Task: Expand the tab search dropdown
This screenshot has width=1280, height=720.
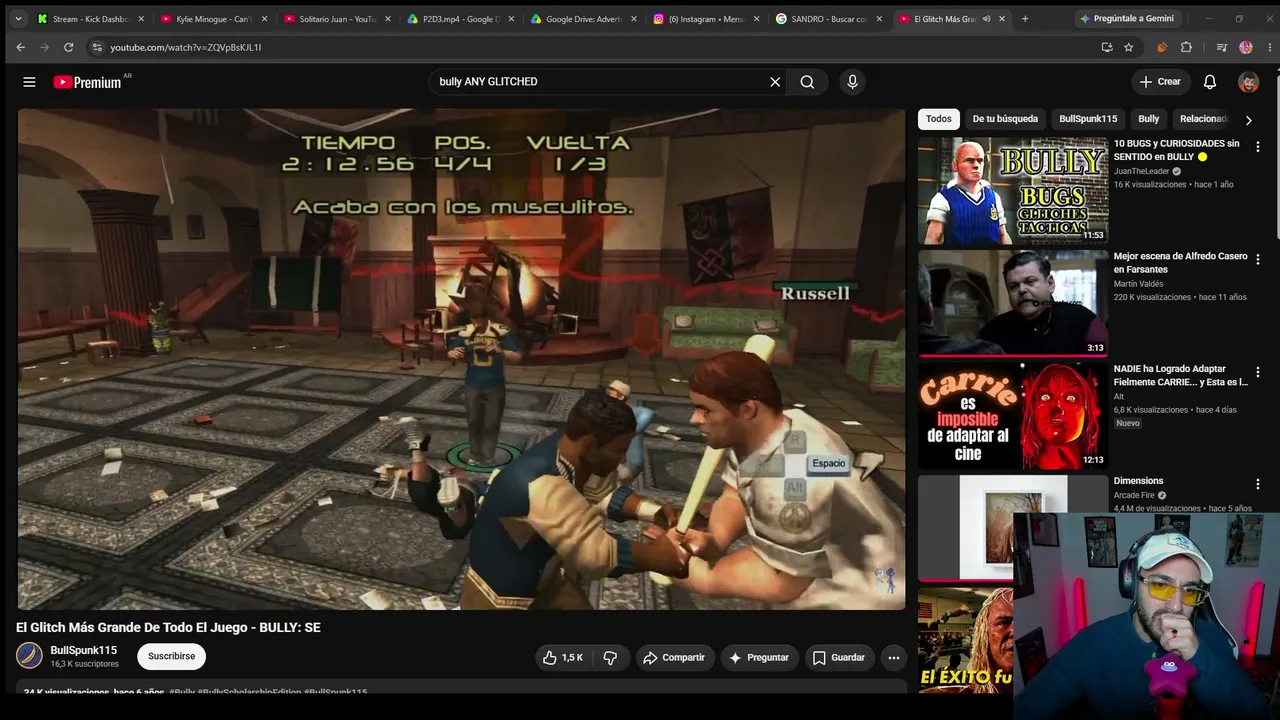Action: click(x=18, y=19)
